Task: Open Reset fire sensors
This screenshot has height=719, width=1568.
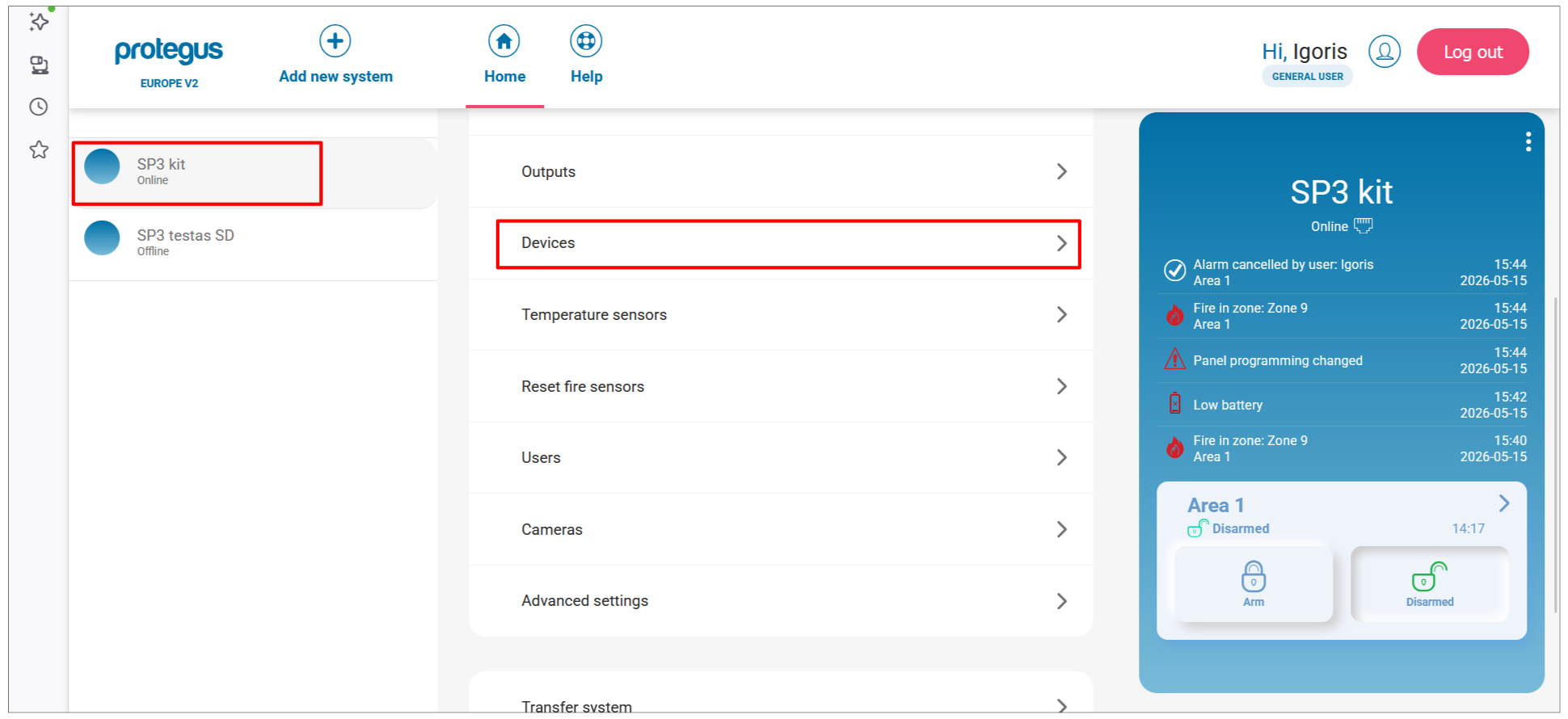Action: coord(781,386)
